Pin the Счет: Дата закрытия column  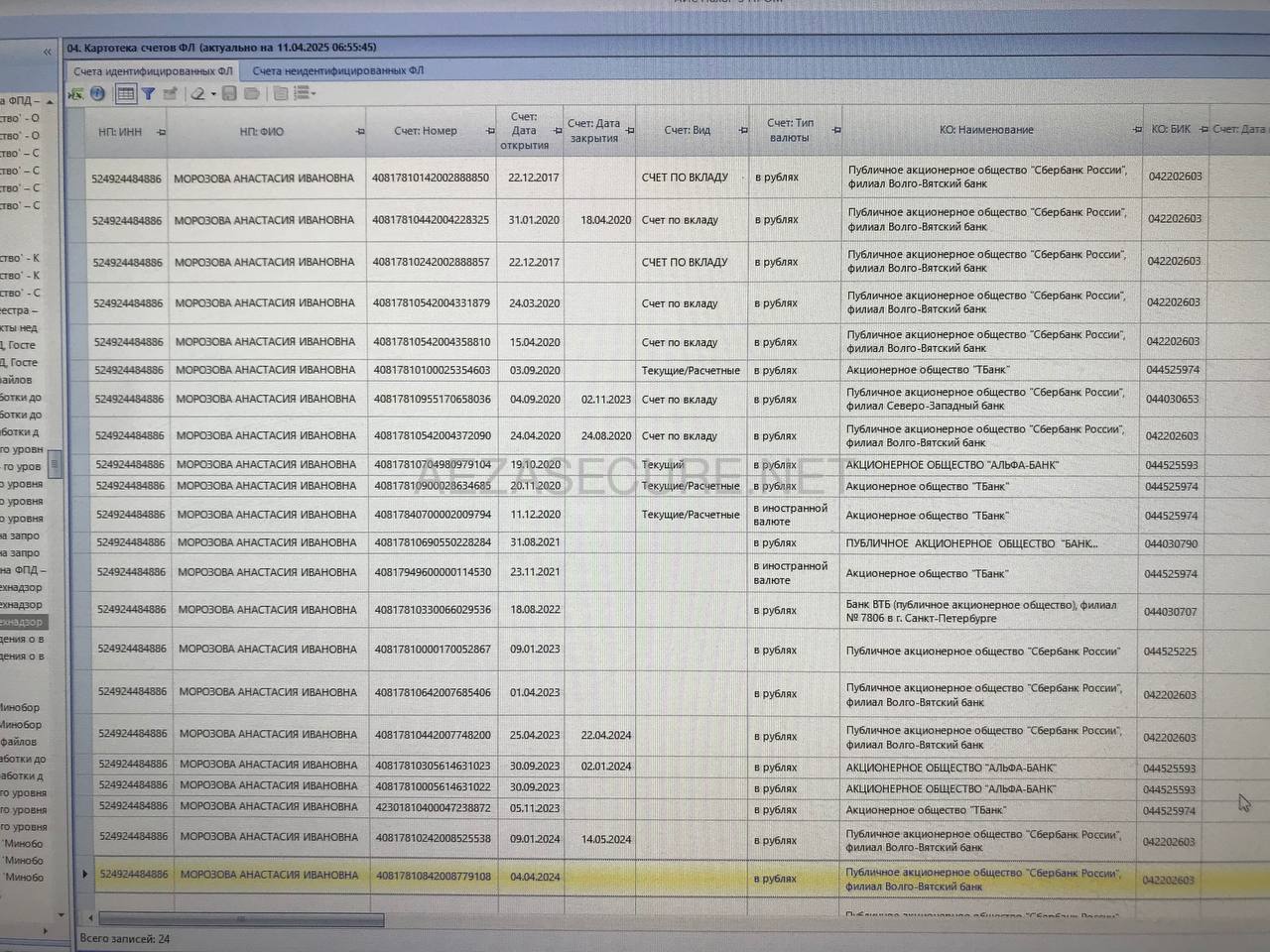pos(630,131)
